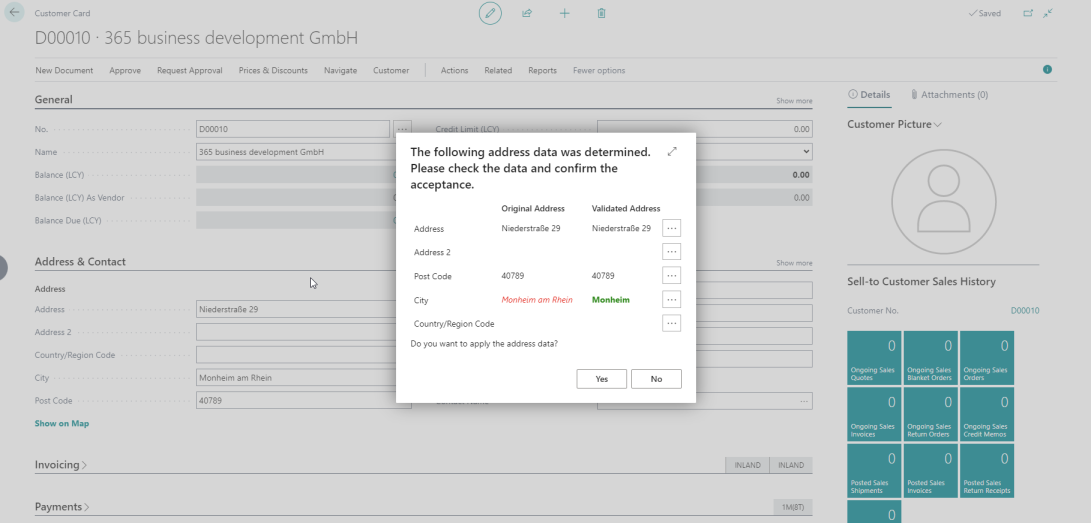
Task: Click the teal info circle icon
Action: (x=1047, y=70)
